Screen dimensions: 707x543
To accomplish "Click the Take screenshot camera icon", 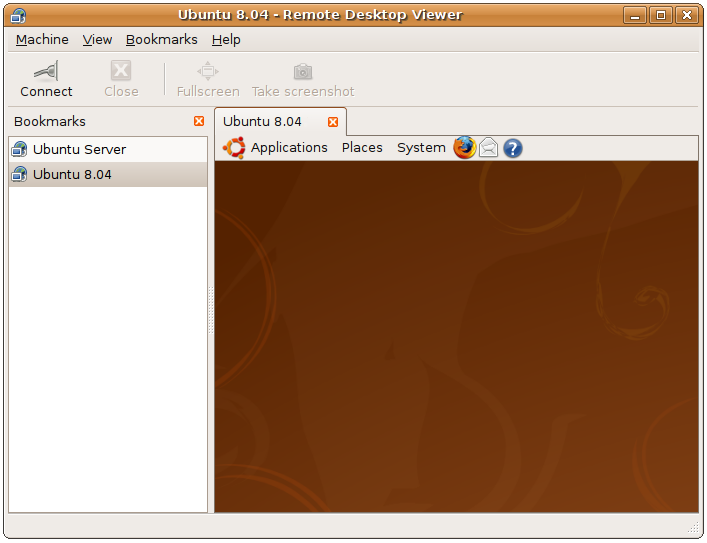I will 302,71.
